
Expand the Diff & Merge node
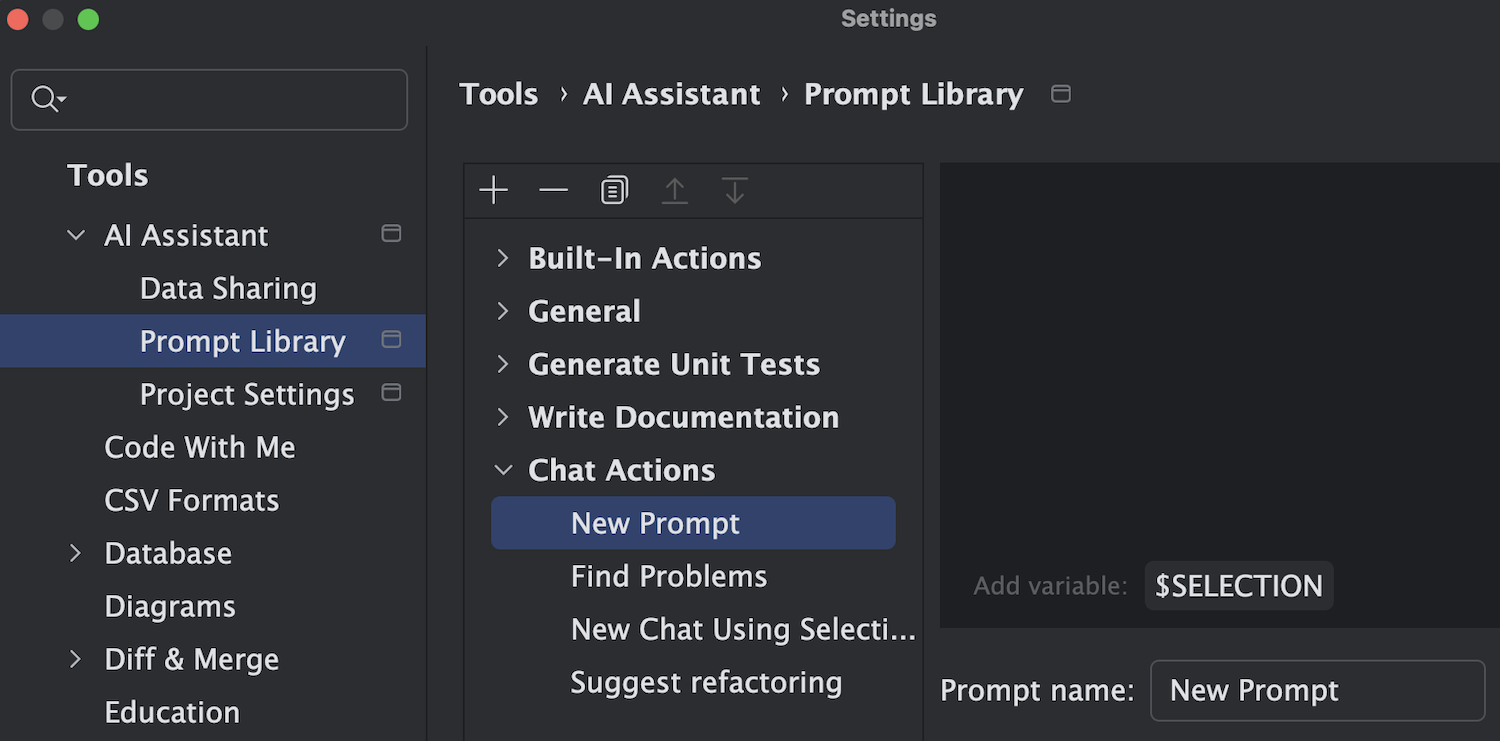[x=76, y=659]
